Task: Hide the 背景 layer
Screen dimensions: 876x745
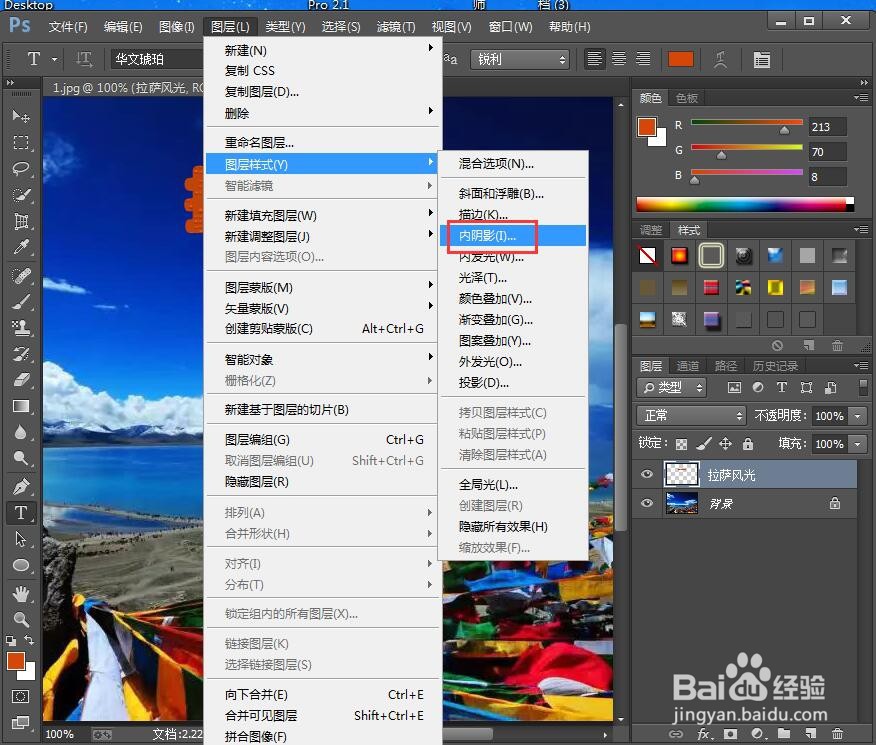Action: tap(646, 503)
